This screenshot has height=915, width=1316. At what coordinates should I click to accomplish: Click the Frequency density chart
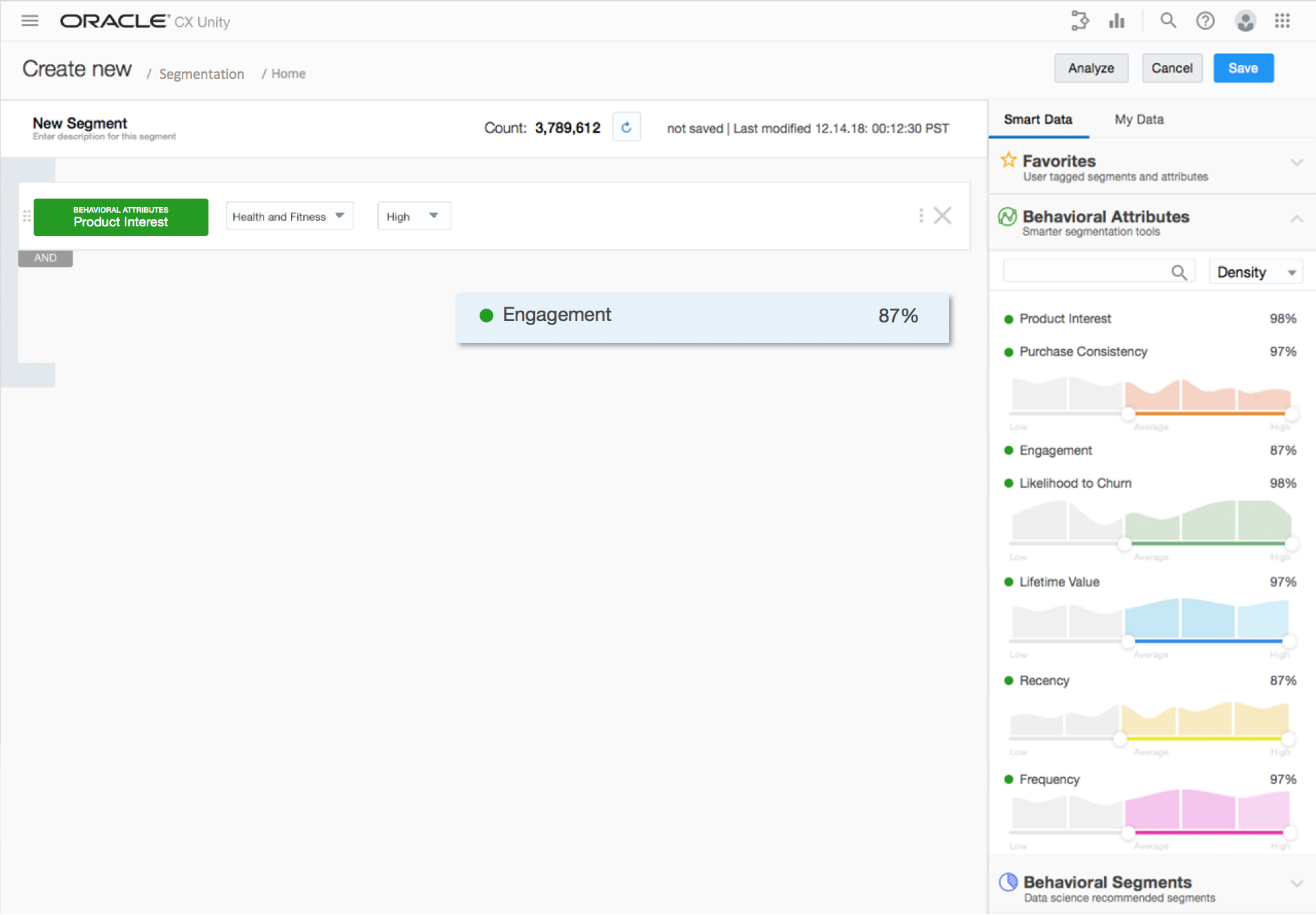[x=1151, y=809]
